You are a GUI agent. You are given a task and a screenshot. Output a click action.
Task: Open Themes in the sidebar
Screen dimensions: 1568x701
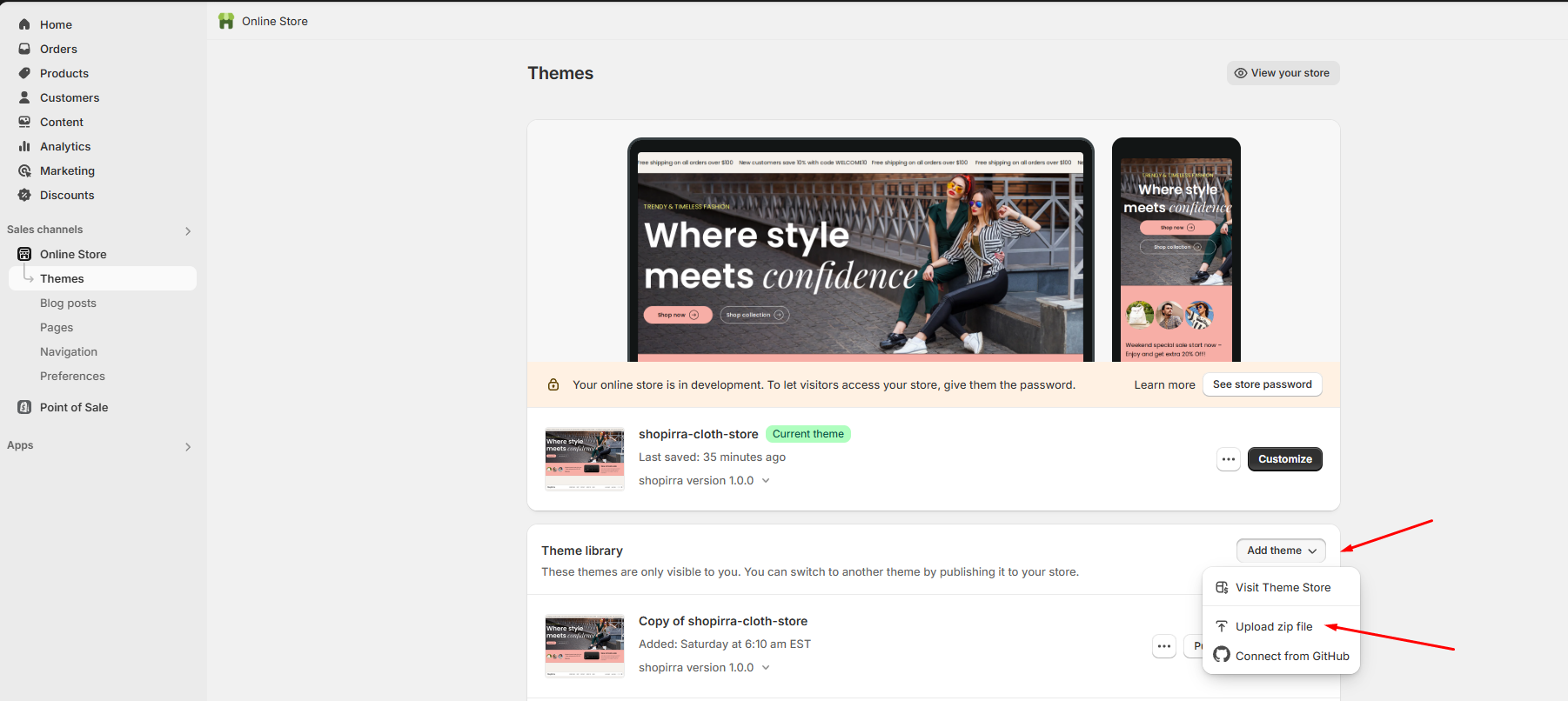coord(103,278)
